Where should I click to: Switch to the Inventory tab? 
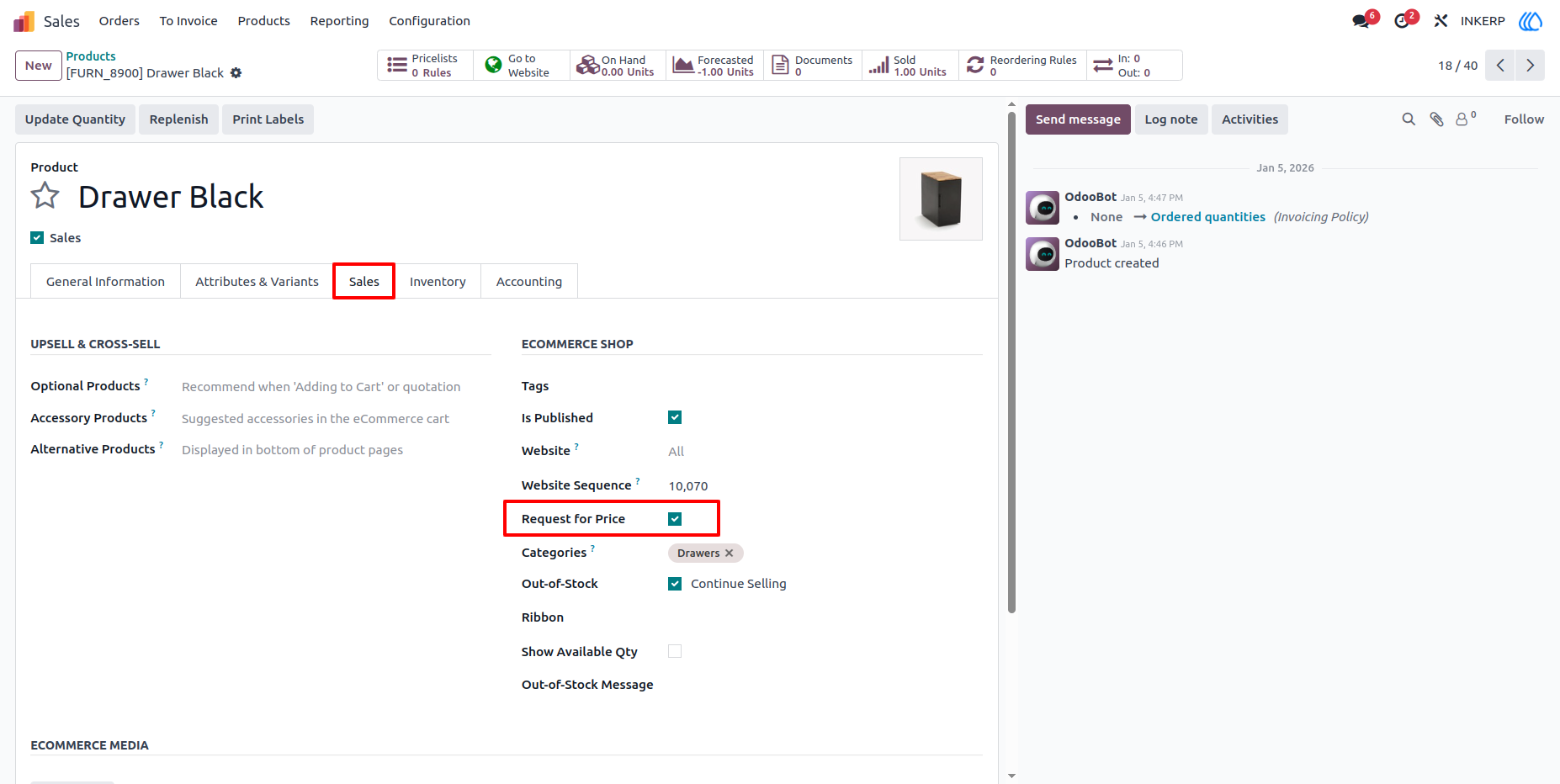438,282
